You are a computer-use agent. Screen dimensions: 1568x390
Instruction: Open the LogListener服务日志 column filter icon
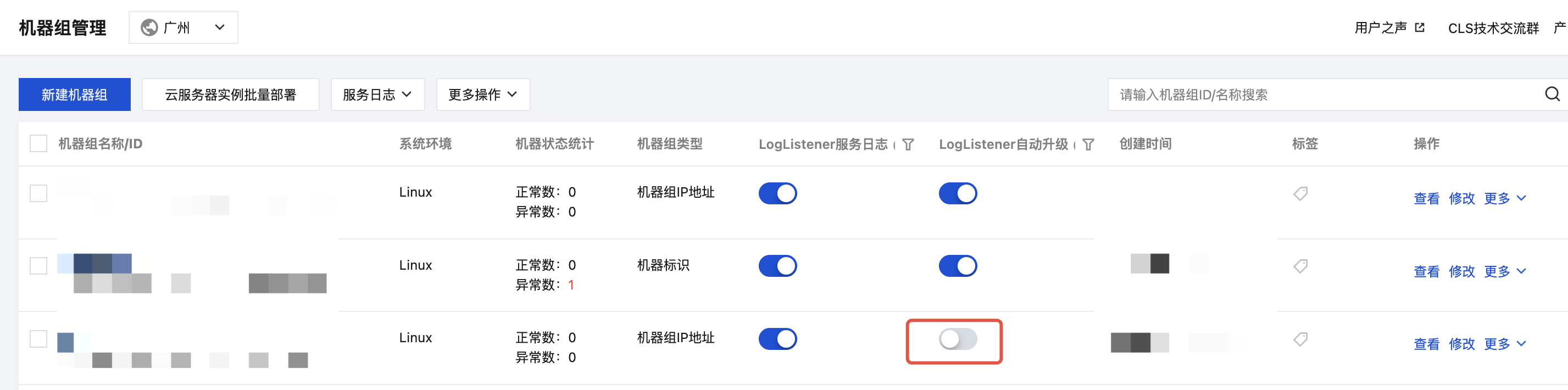pos(908,144)
